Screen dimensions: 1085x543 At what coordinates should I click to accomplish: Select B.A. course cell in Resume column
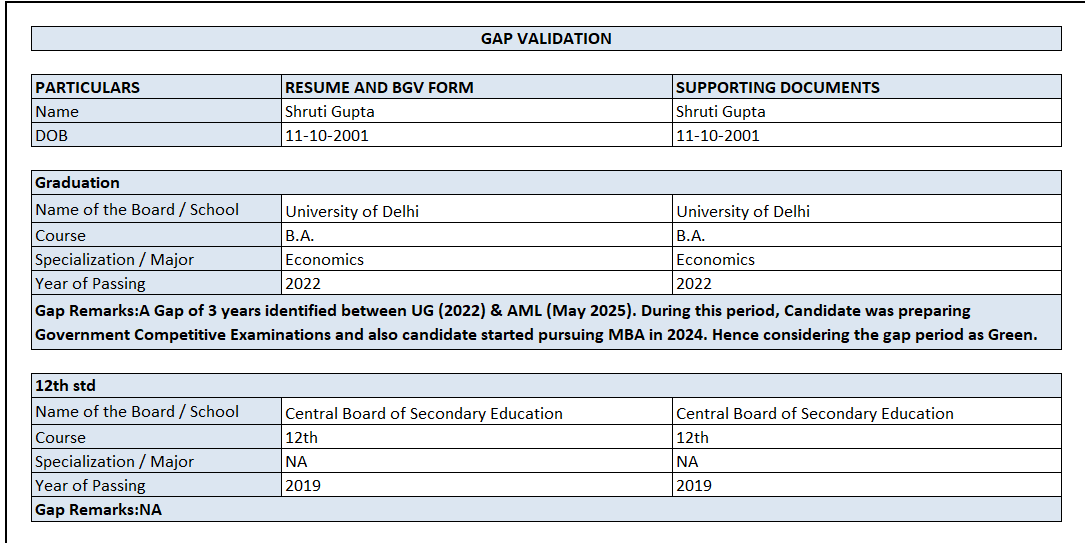300,236
